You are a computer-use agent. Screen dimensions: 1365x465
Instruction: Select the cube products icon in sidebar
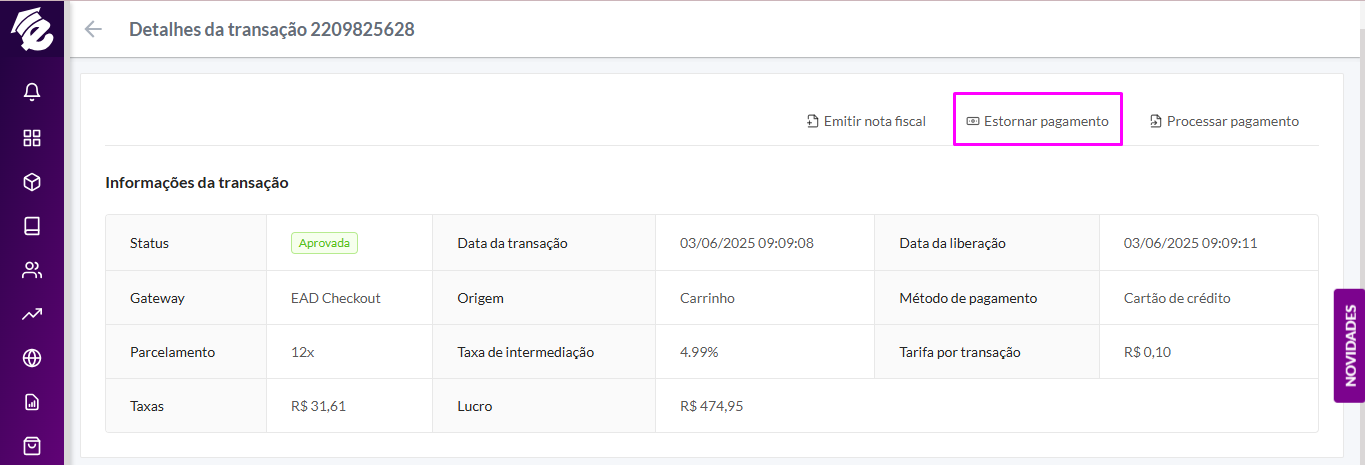coord(32,182)
